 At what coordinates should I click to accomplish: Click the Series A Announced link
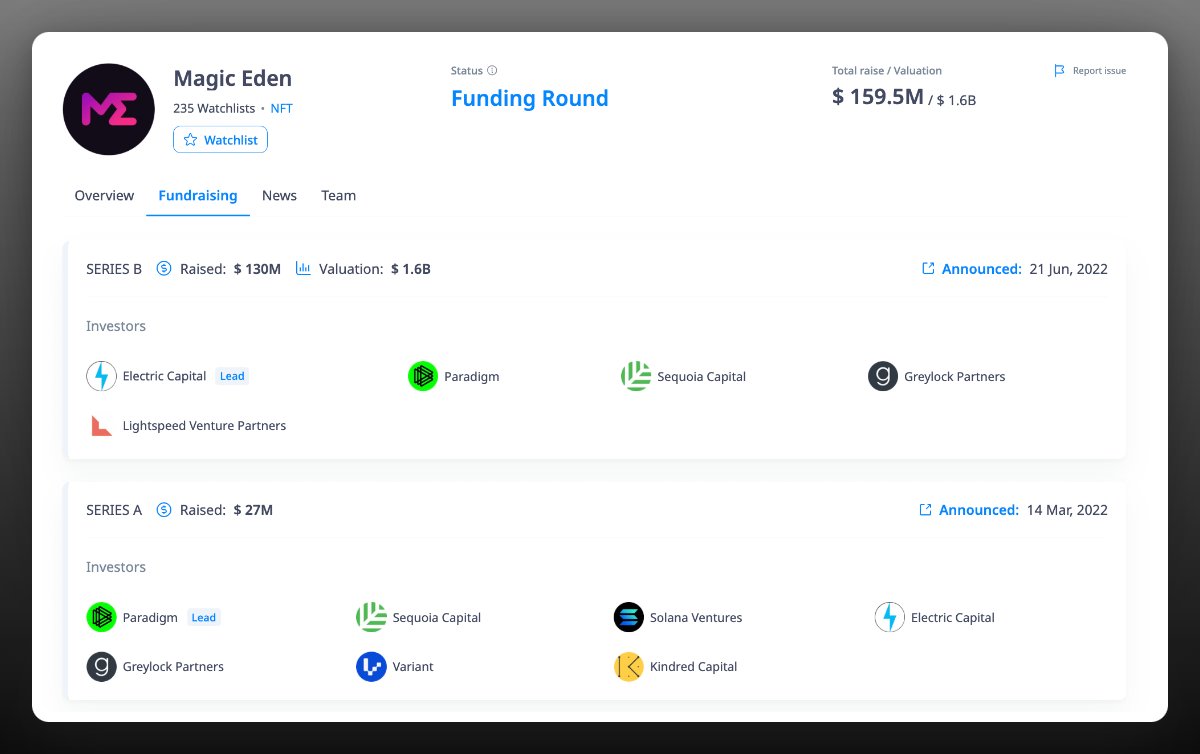pyautogui.click(x=979, y=510)
